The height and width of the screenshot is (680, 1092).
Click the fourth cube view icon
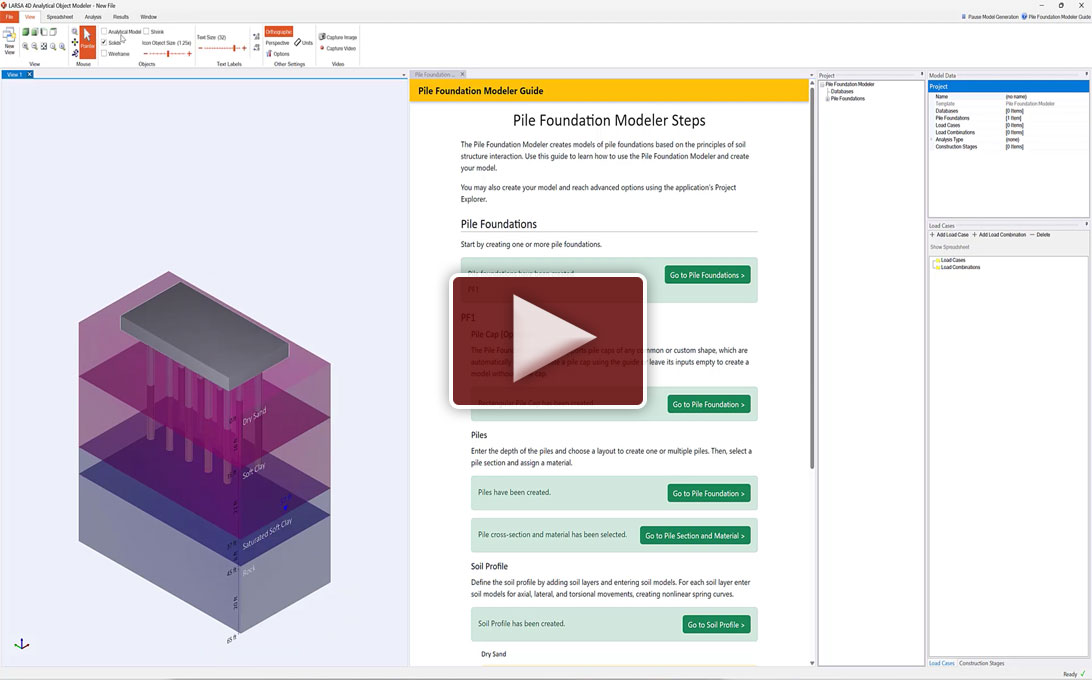pos(53,32)
